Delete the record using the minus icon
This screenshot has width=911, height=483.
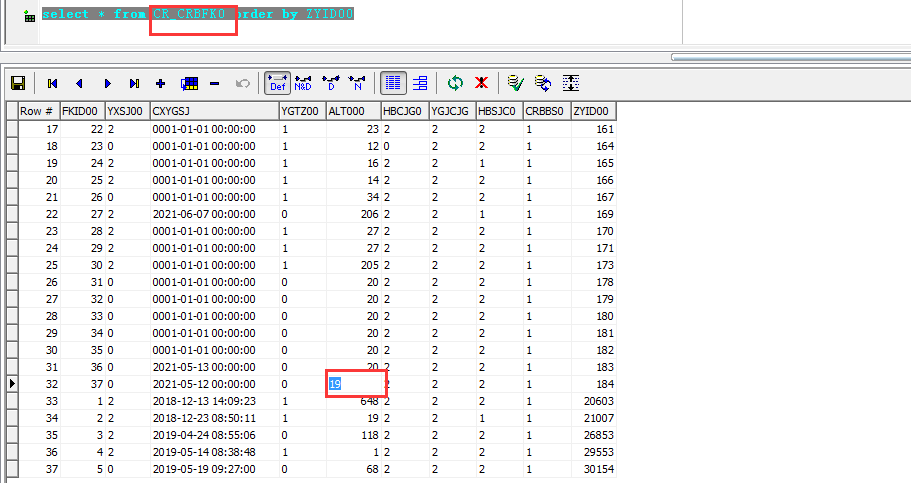pos(214,83)
